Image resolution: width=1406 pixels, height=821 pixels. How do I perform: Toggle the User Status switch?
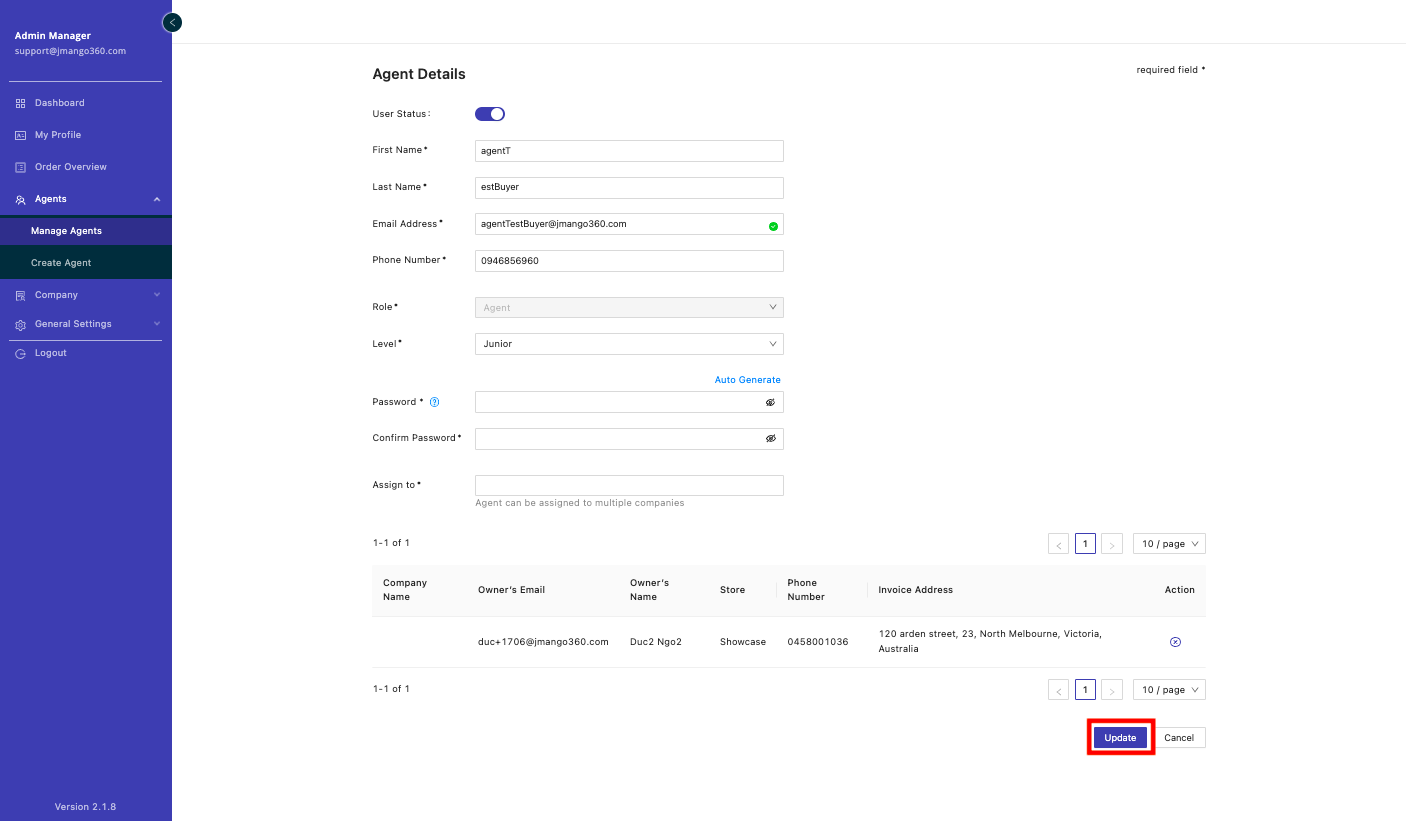[490, 114]
